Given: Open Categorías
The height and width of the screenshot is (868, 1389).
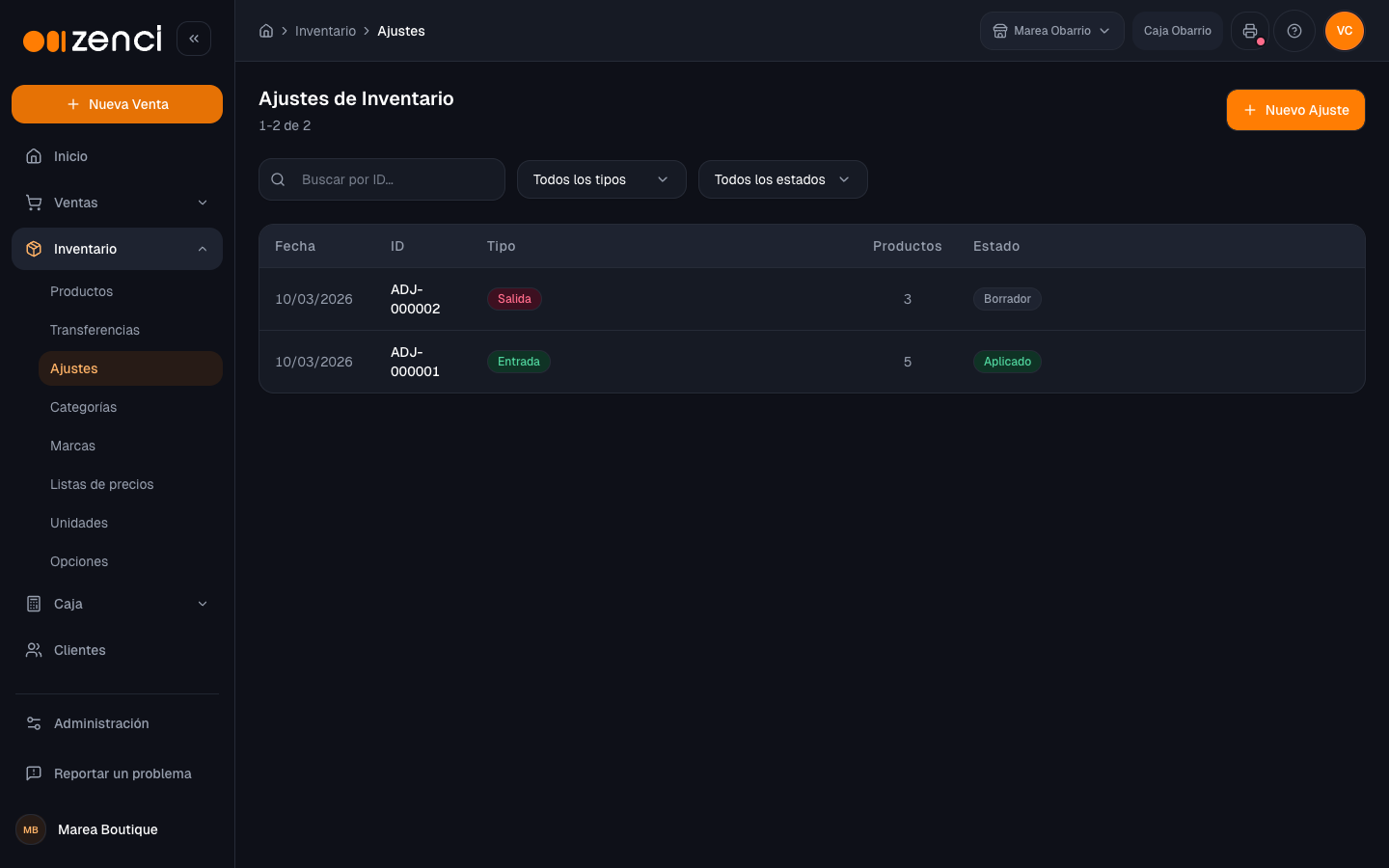Looking at the screenshot, I should coord(130,407).
